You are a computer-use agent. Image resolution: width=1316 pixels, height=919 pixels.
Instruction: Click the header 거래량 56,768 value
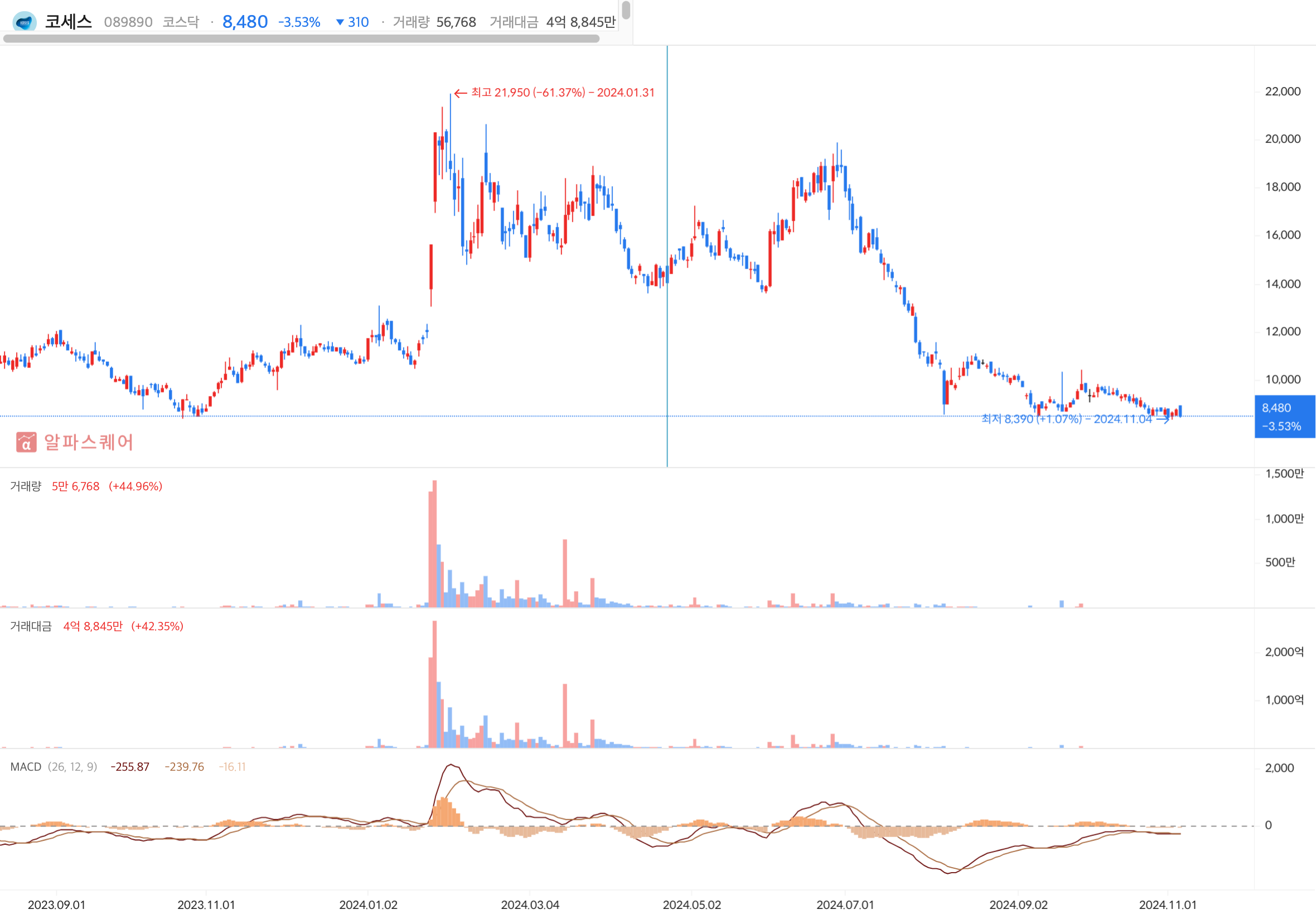click(456, 22)
